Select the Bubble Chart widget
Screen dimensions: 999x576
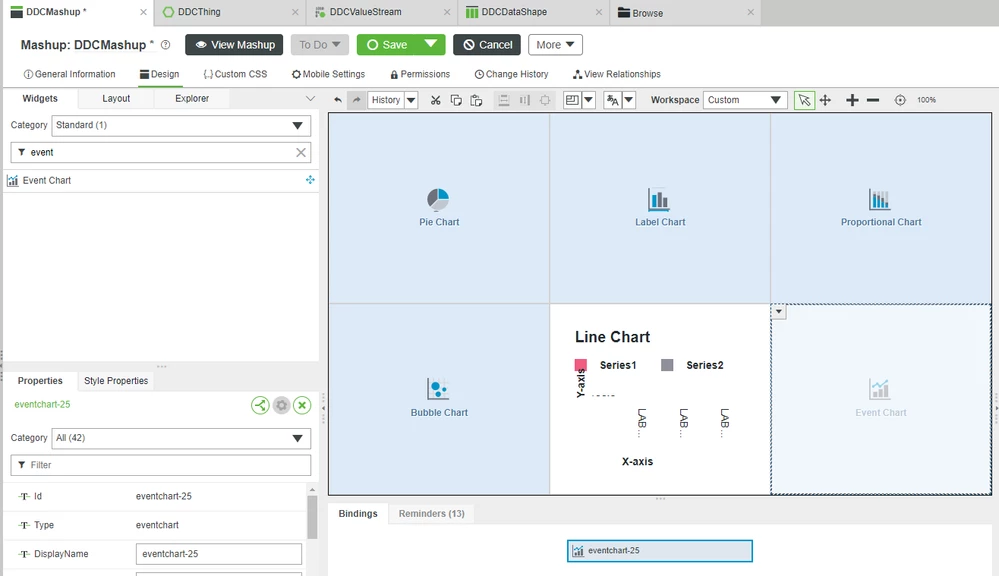click(x=439, y=399)
